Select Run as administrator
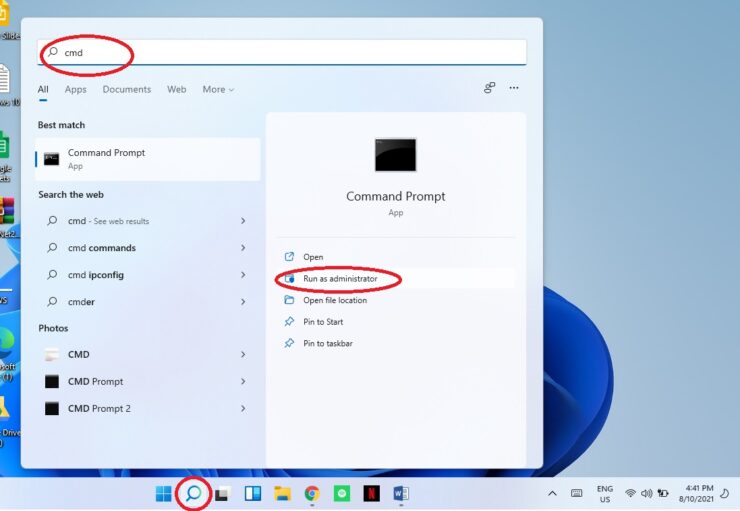 point(340,279)
